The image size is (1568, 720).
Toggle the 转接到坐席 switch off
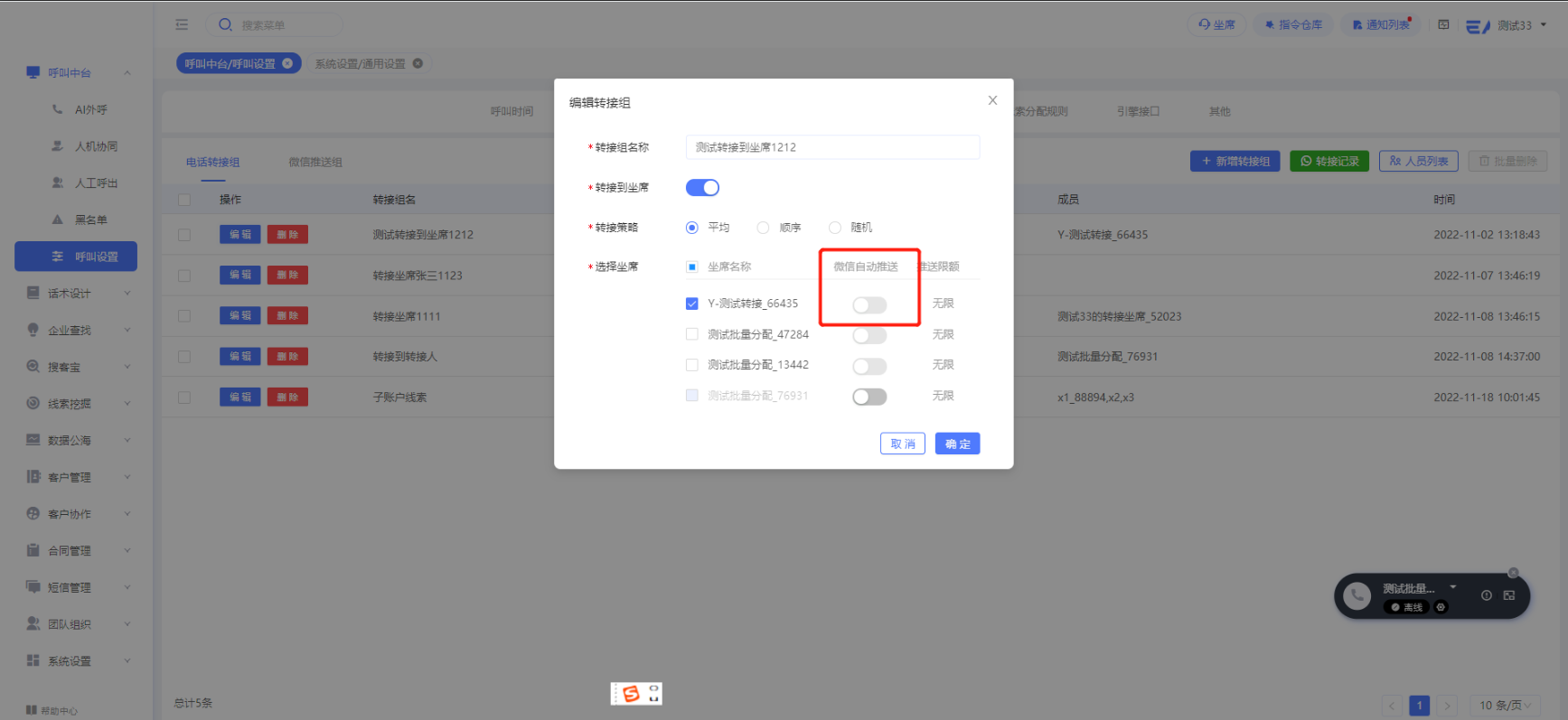tap(702, 188)
